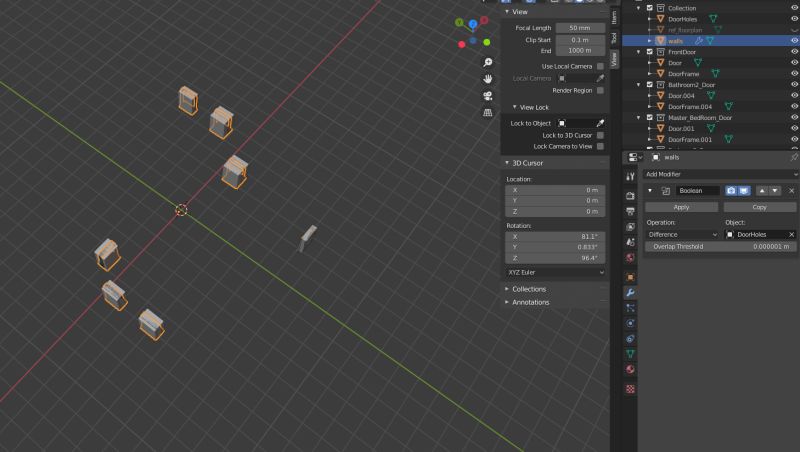Enable Lock to 3D Cursor checkbox

[600, 135]
